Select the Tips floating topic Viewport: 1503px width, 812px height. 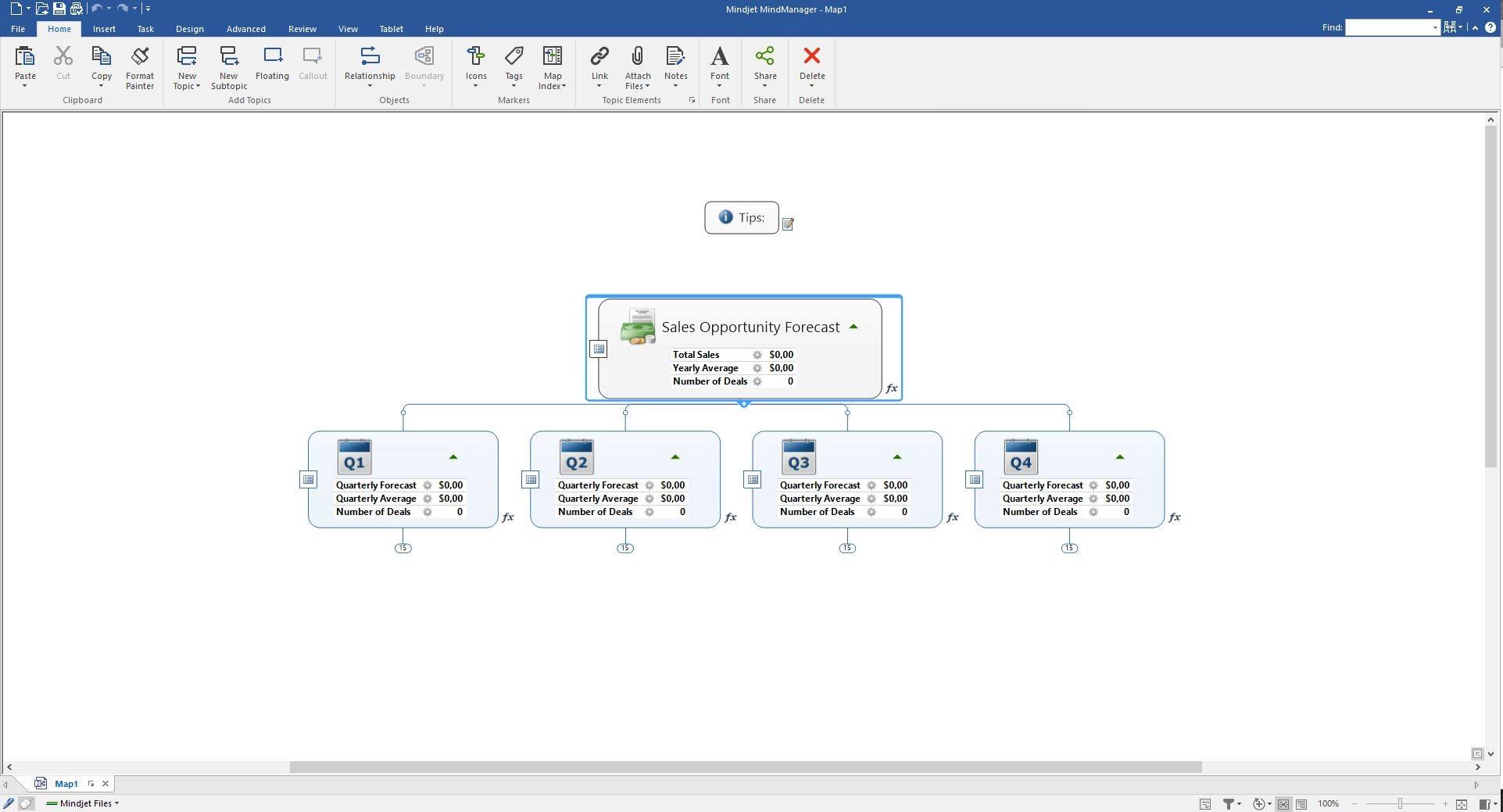point(742,218)
